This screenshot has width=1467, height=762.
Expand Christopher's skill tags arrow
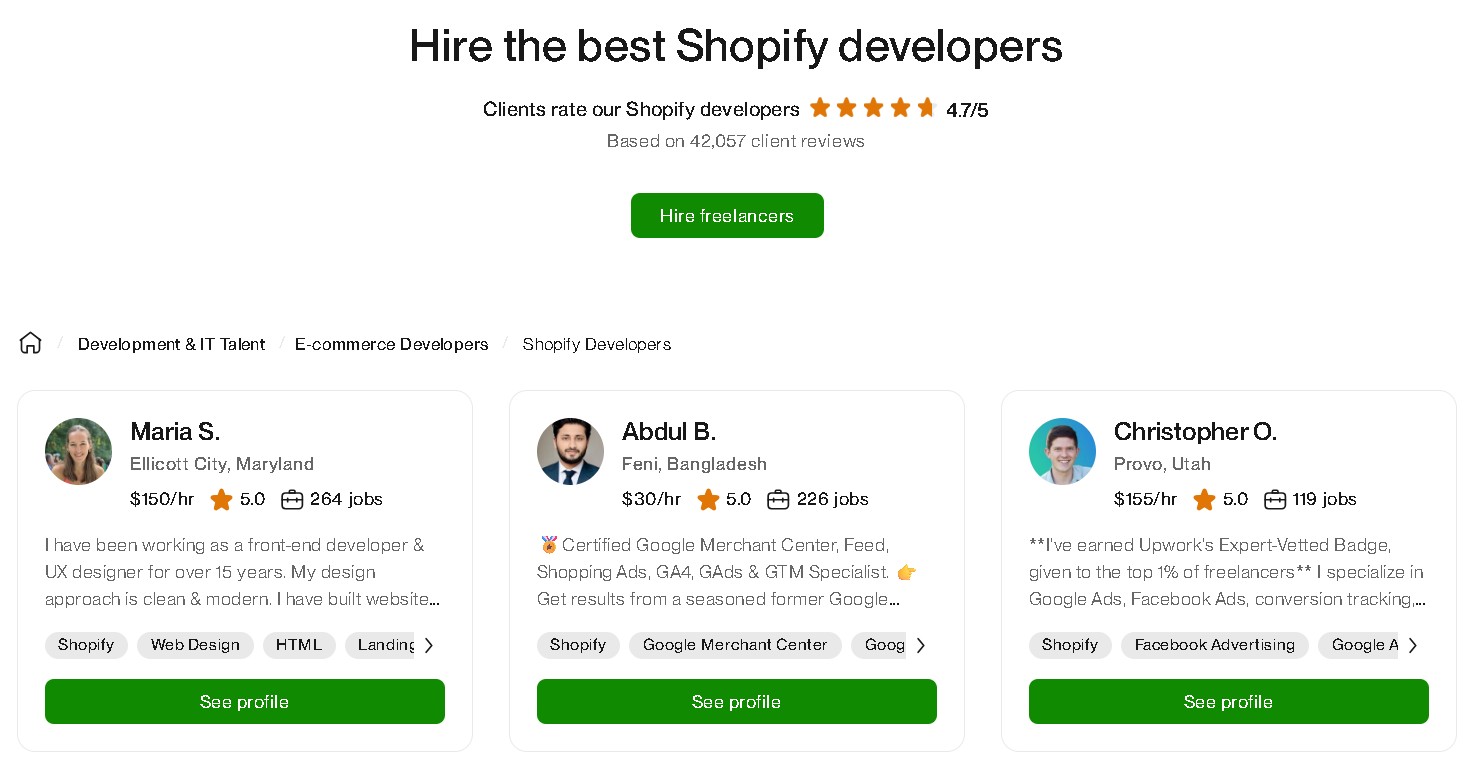click(x=1413, y=645)
